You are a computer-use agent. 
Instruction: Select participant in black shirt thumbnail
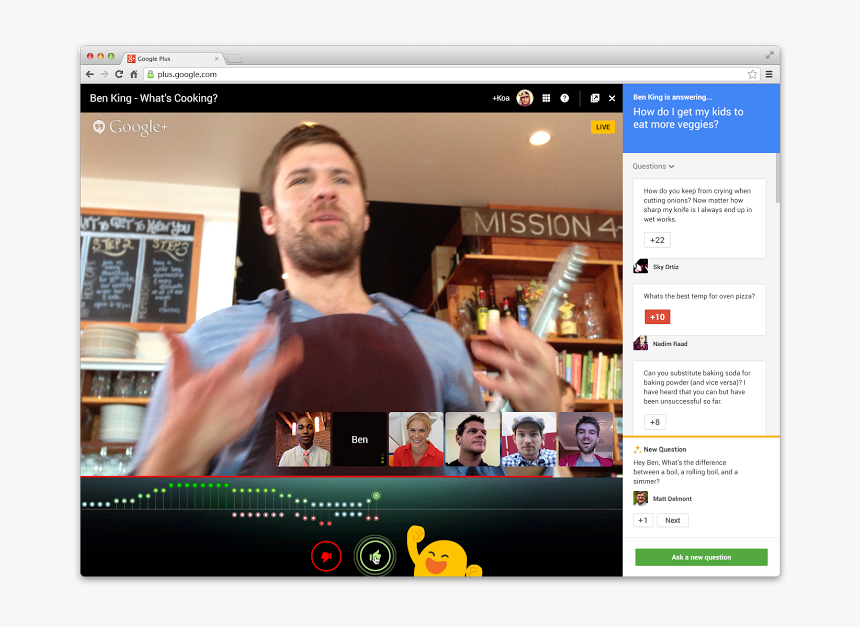click(x=472, y=439)
